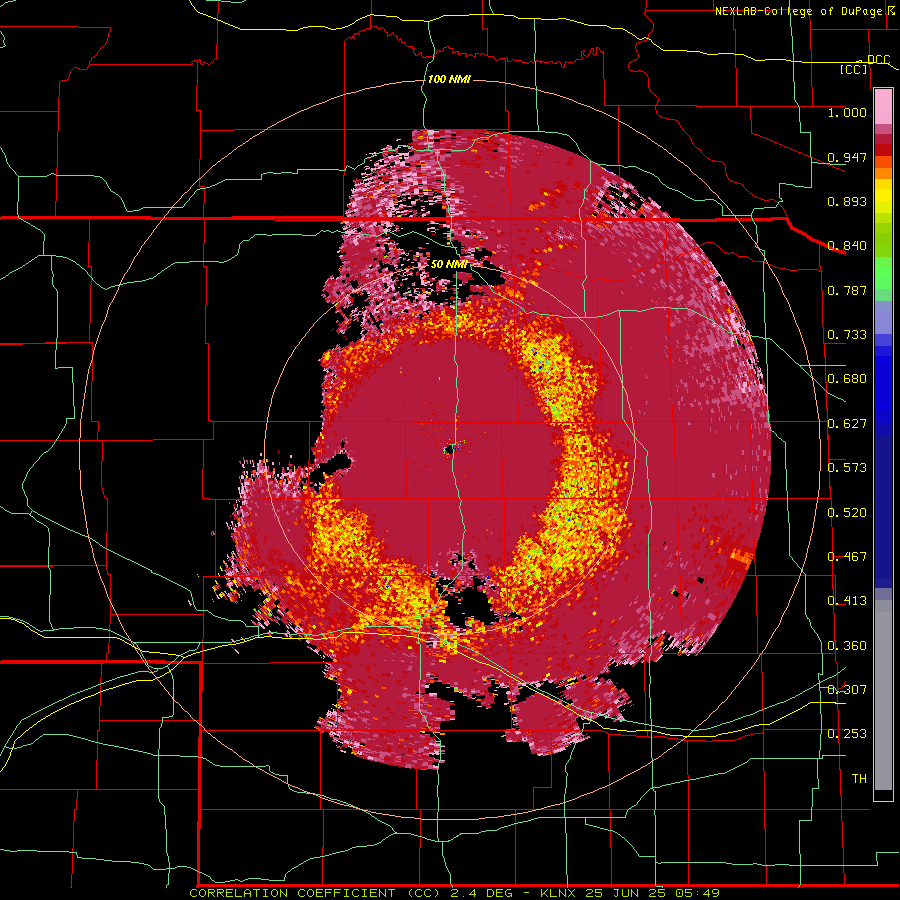This screenshot has width=900, height=900.
Task: Click the 0.467 legend value
Action: coord(847,557)
